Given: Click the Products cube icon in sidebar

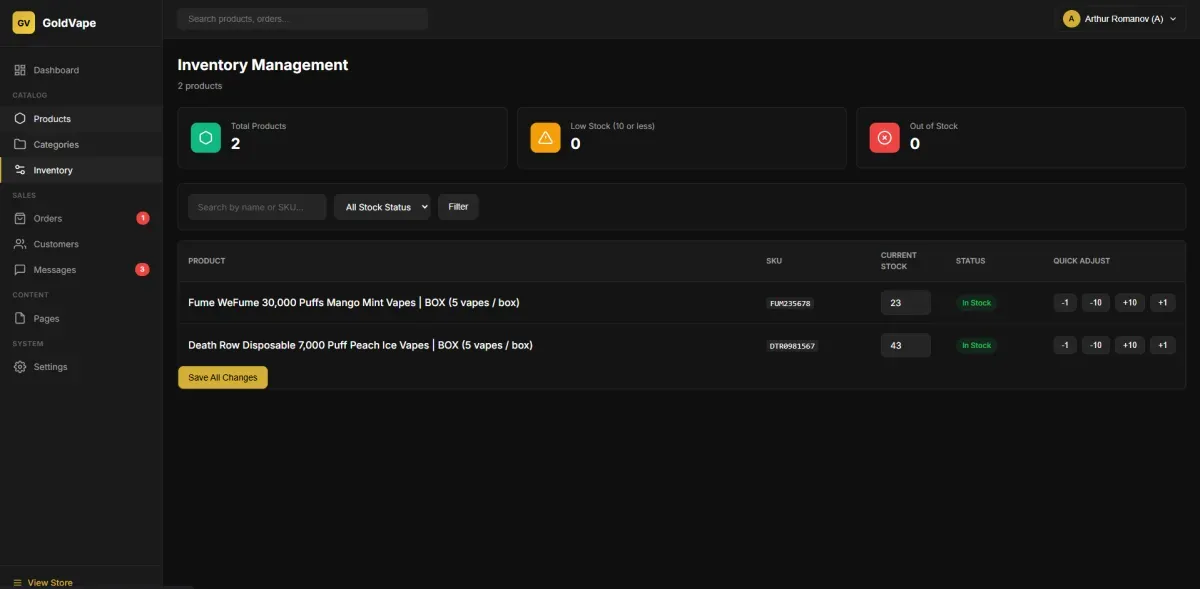Looking at the screenshot, I should (20, 119).
